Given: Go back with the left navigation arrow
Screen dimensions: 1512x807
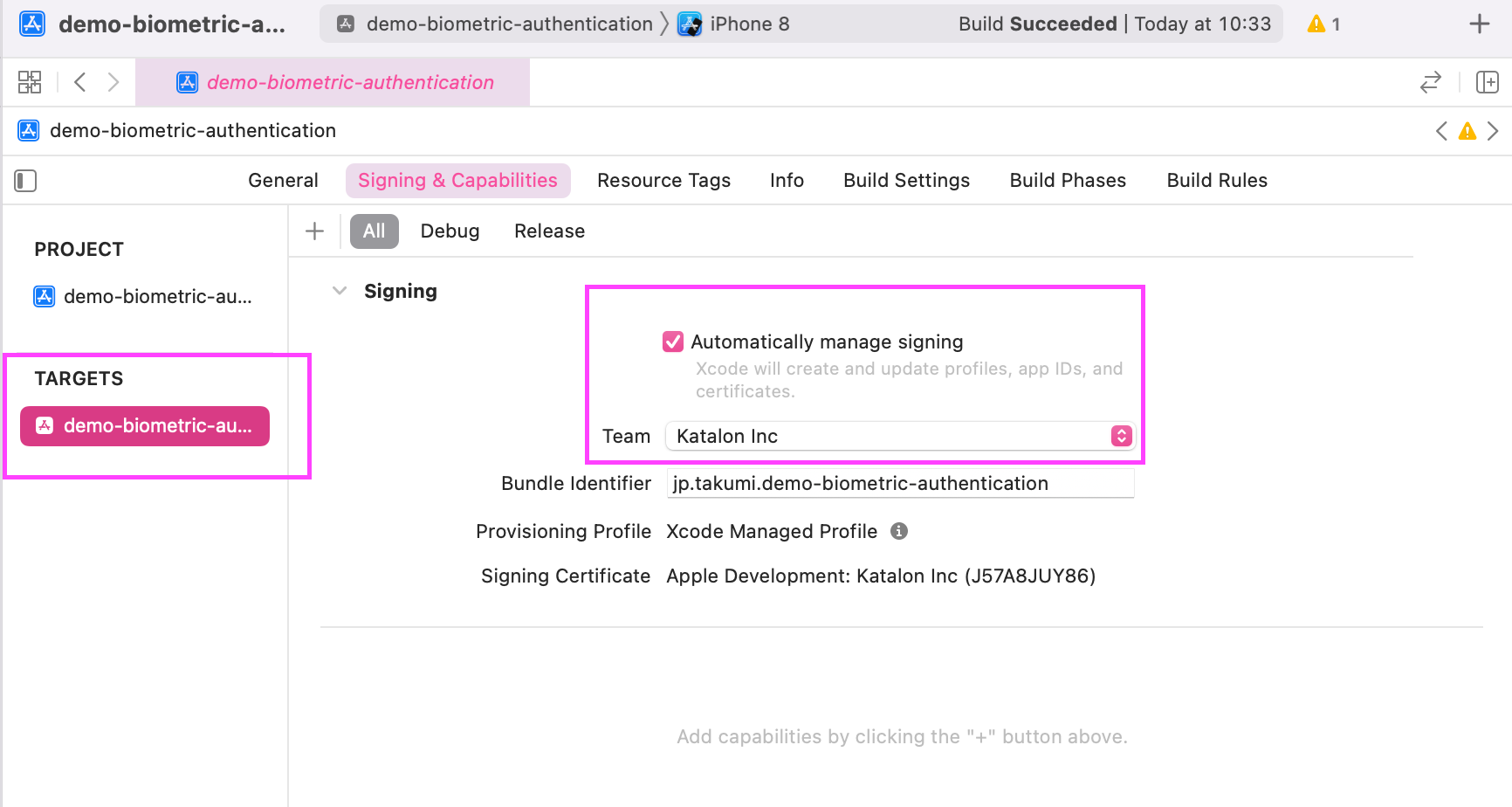Looking at the screenshot, I should 80,82.
